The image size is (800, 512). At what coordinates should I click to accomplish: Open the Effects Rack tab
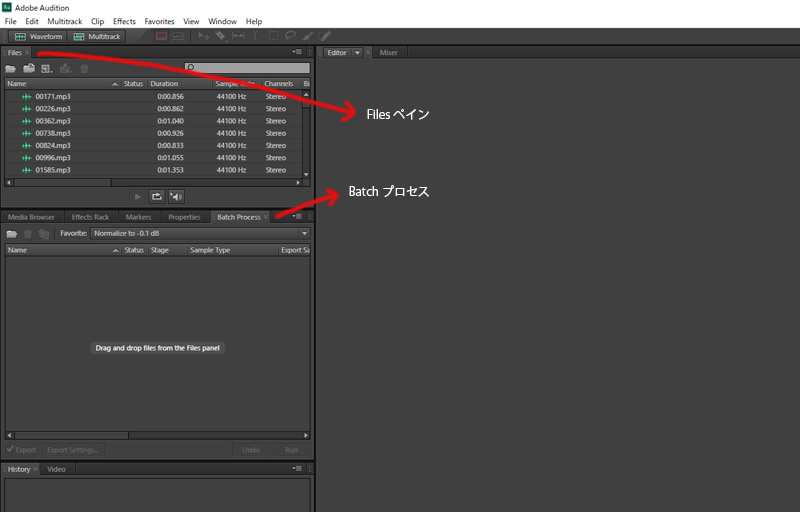point(90,217)
